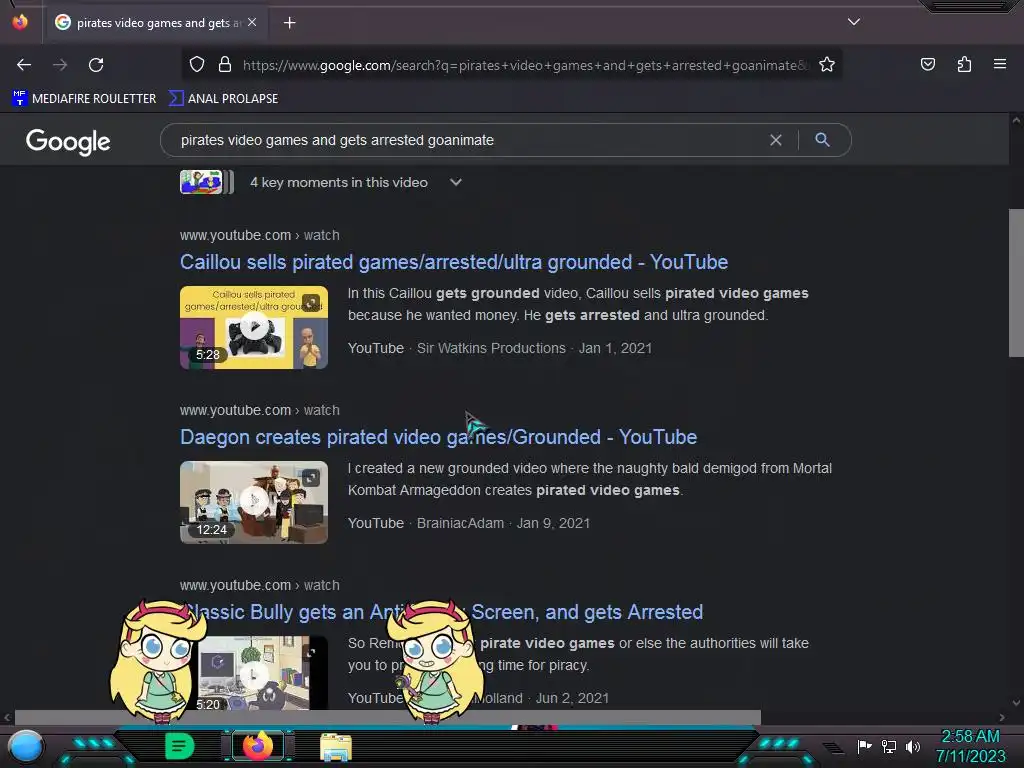Open the key moments video thumbnail
Viewport: 1024px width, 768px height.
pos(206,182)
